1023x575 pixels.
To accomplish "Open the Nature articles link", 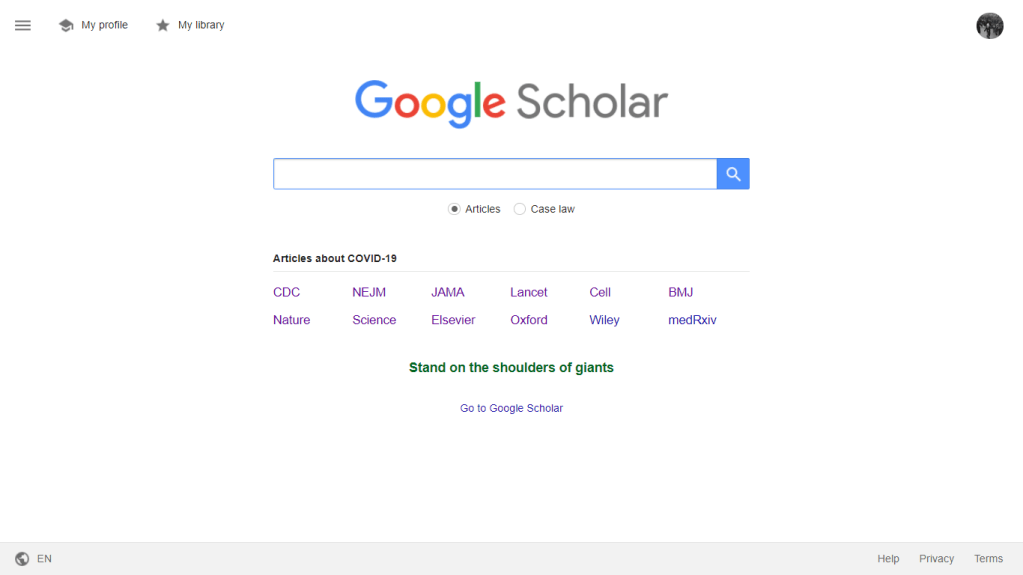I will pyautogui.click(x=291, y=320).
